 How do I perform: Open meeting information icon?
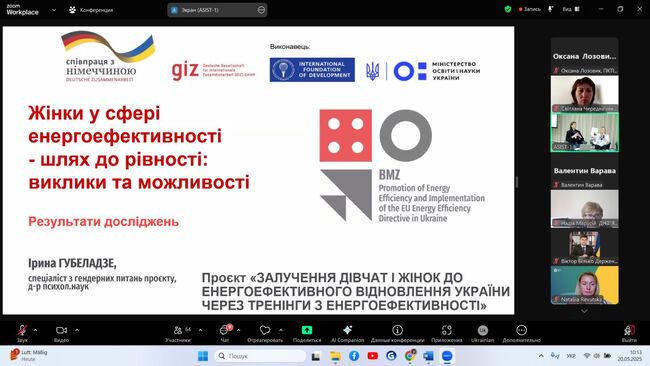[397, 330]
